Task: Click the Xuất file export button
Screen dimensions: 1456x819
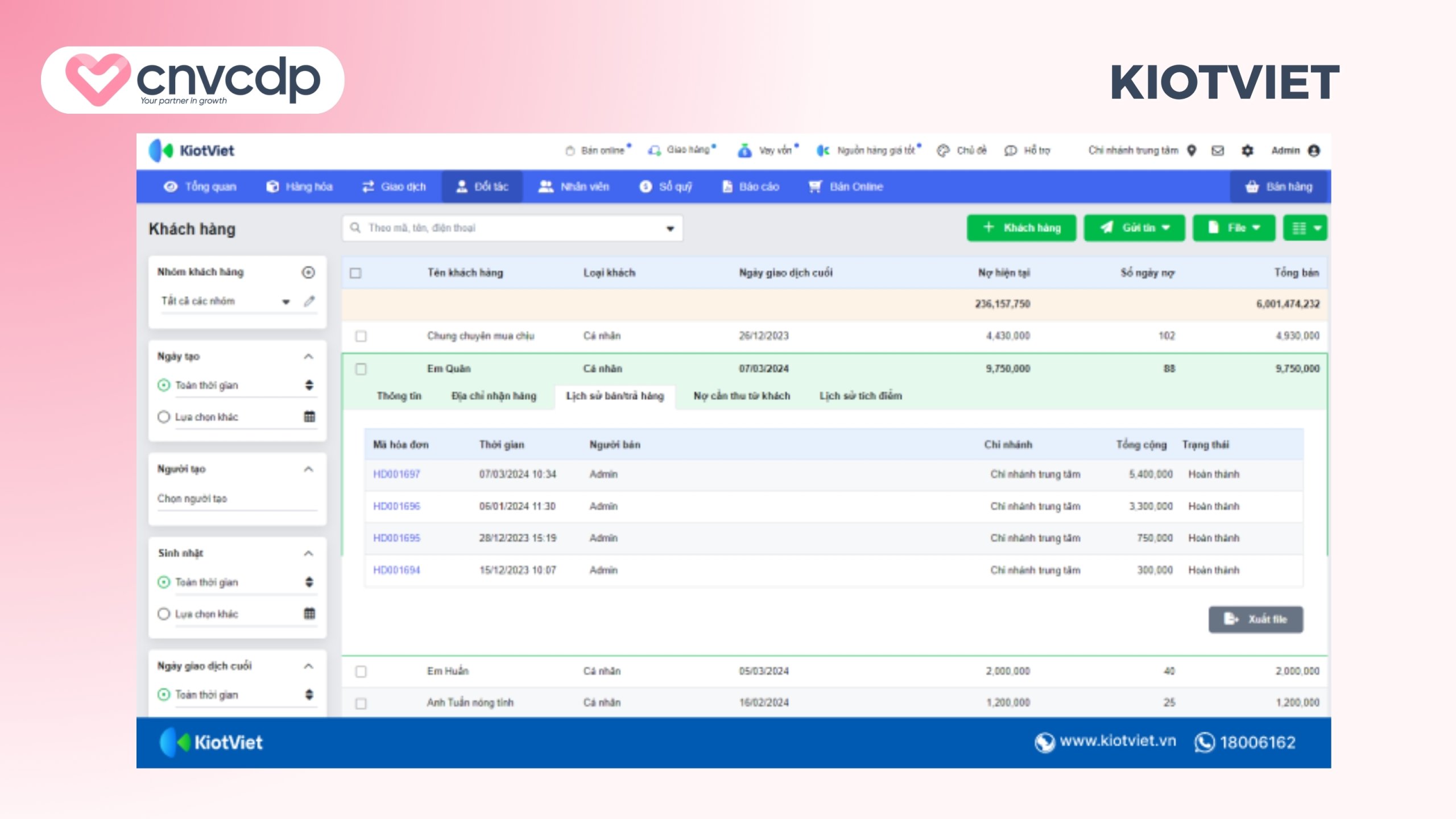Action: [1255, 619]
